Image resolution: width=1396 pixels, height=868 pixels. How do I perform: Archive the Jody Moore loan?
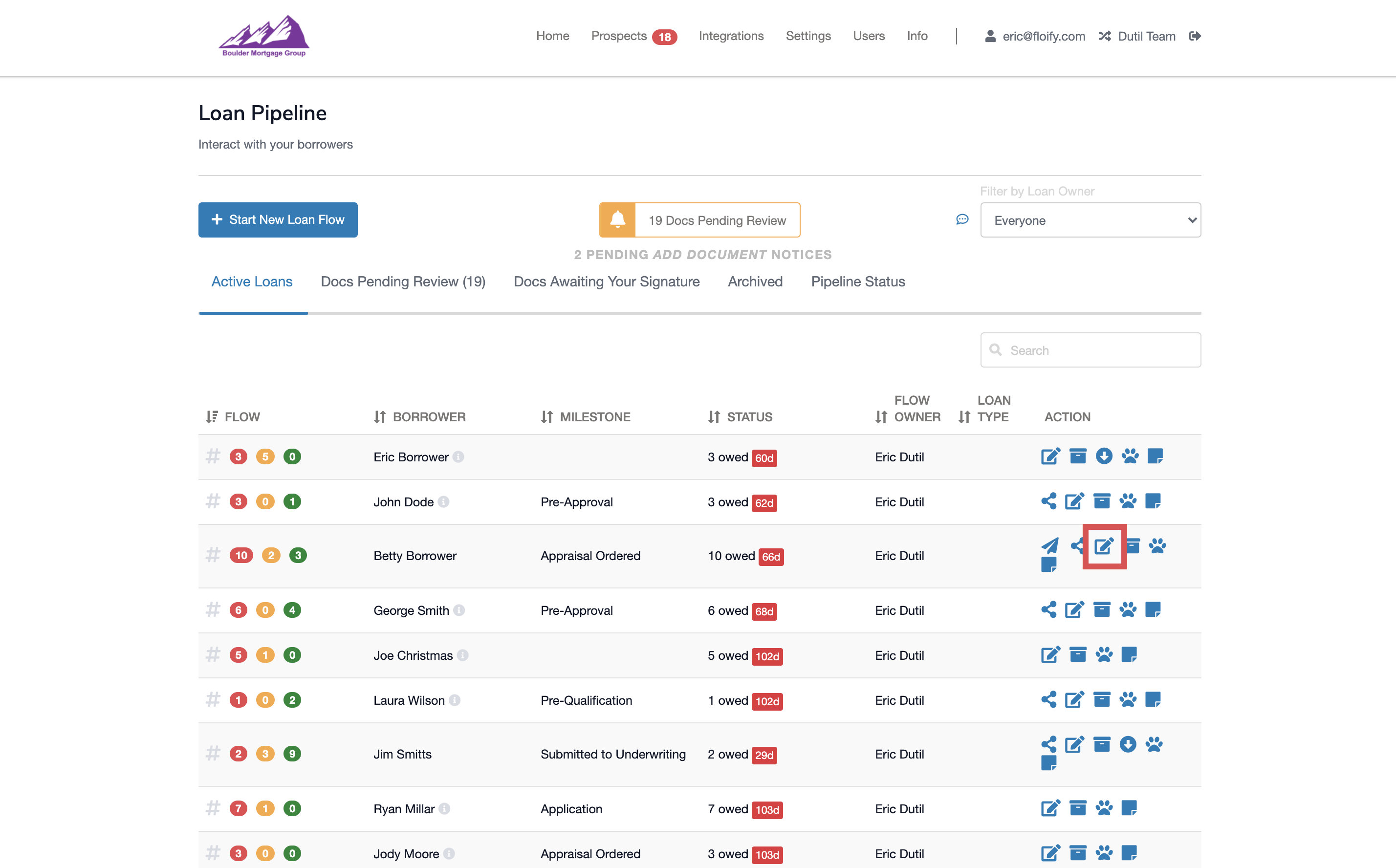pyautogui.click(x=1077, y=853)
